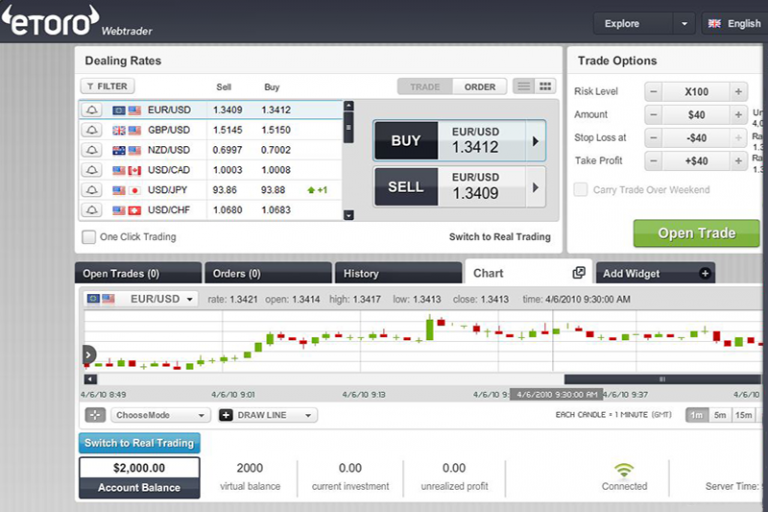Select the Chart tab
The width and height of the screenshot is (768, 512).
[528, 273]
